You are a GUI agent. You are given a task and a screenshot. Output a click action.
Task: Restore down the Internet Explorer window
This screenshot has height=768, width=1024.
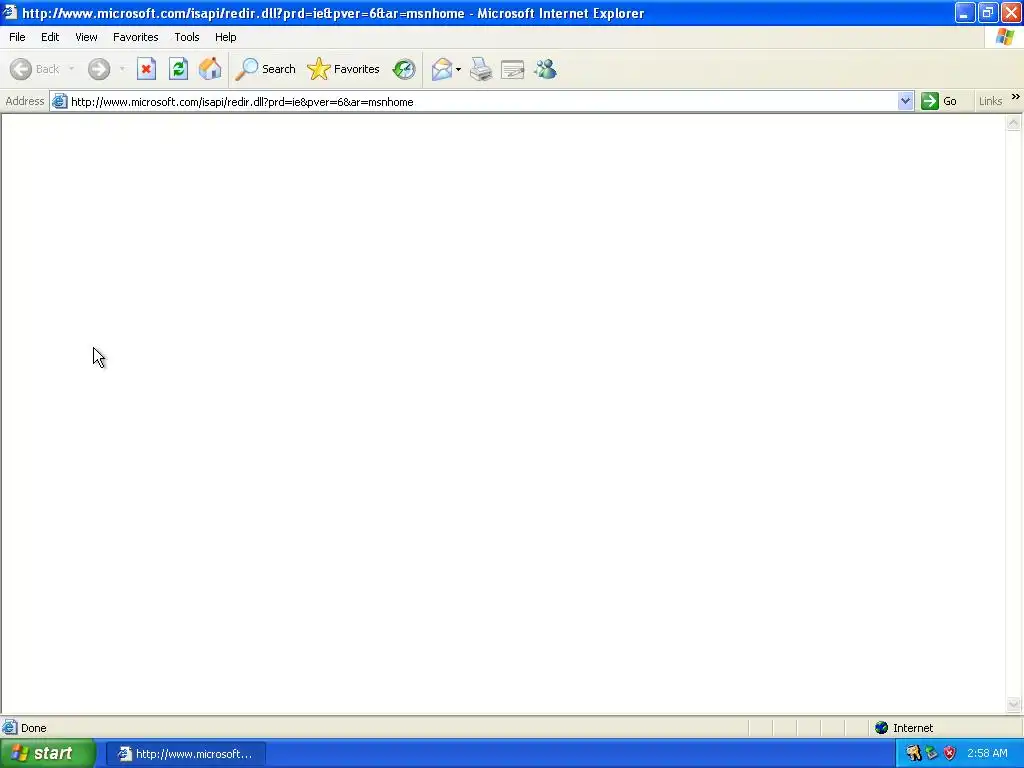click(x=987, y=12)
